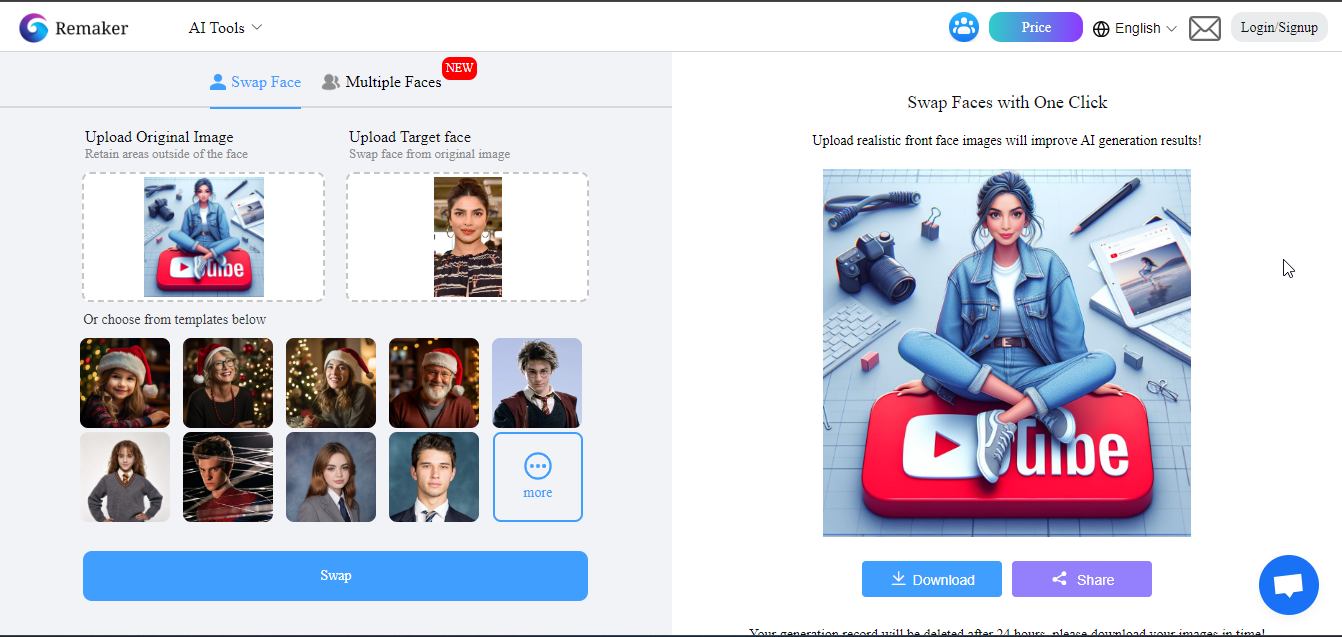
Task: Click the Remaker logo icon
Action: coord(34,28)
